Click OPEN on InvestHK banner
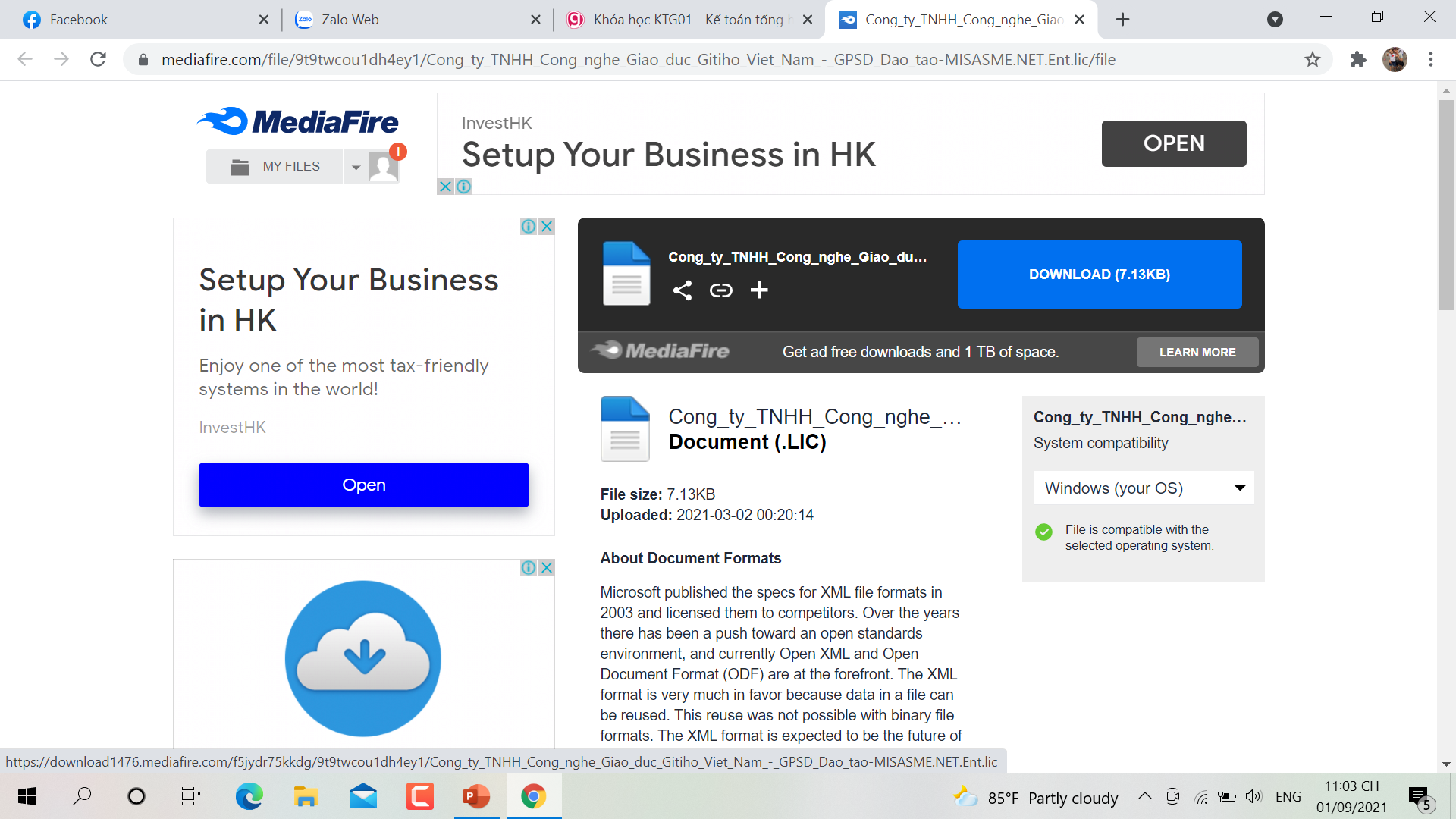 click(1174, 143)
